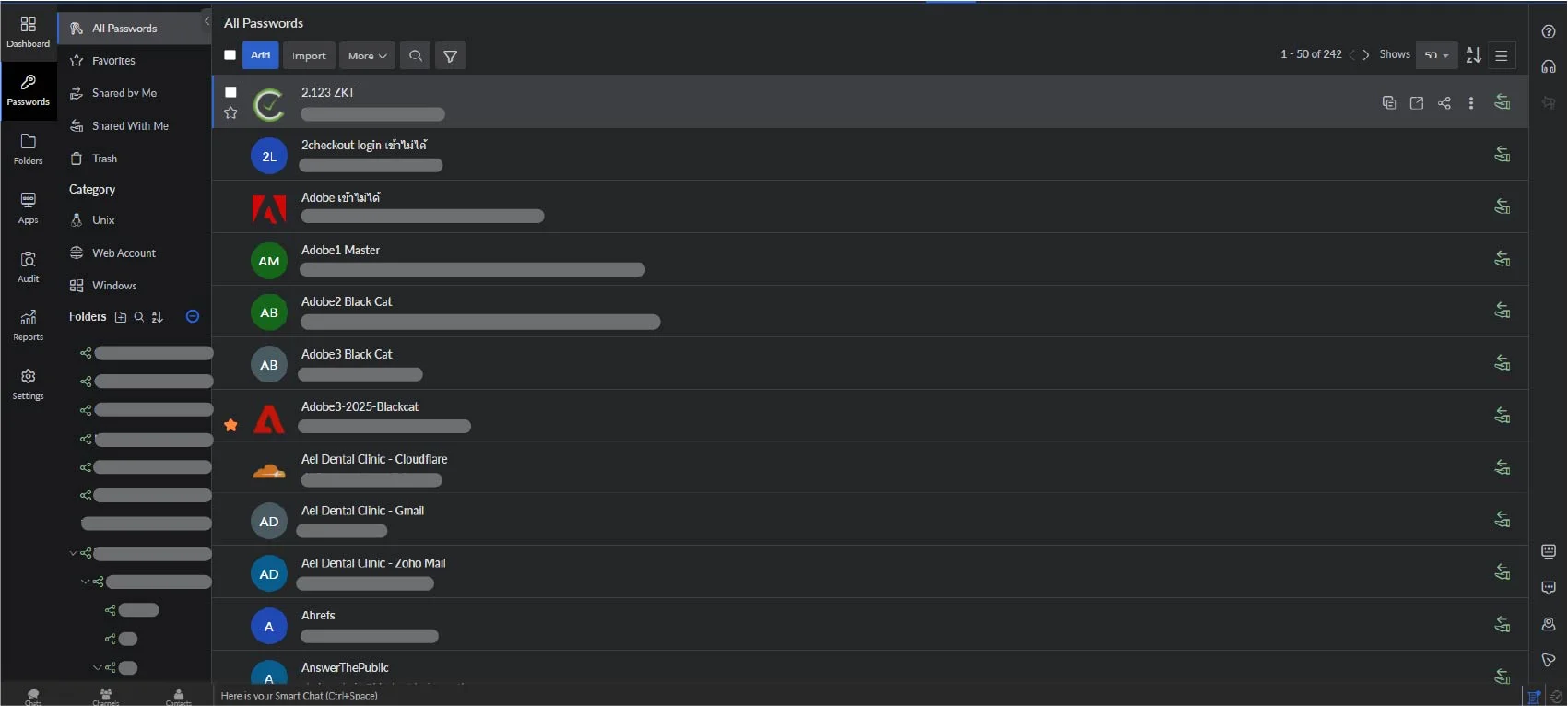The height and width of the screenshot is (706, 1568).
Task: Click copy icon on 2.123 ZKT row
Action: [1389, 103]
